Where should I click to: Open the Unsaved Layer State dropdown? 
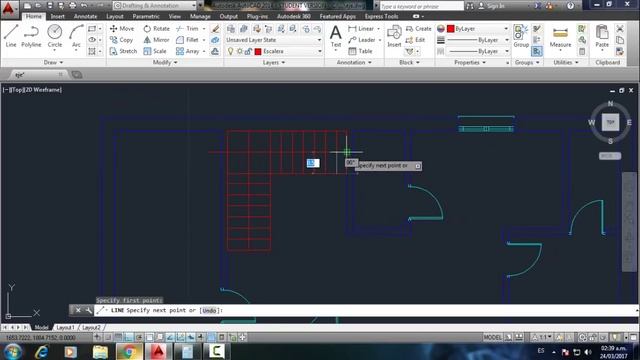point(274,40)
